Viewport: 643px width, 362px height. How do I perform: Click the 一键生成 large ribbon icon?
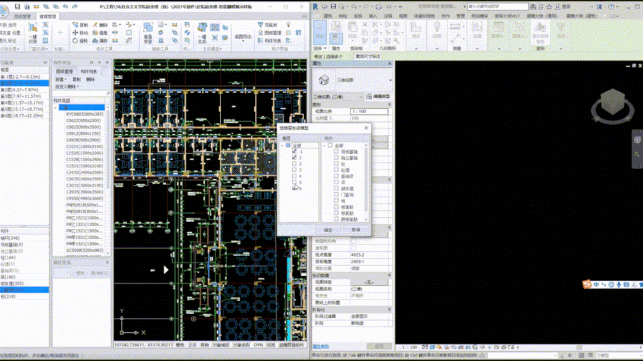202,33
